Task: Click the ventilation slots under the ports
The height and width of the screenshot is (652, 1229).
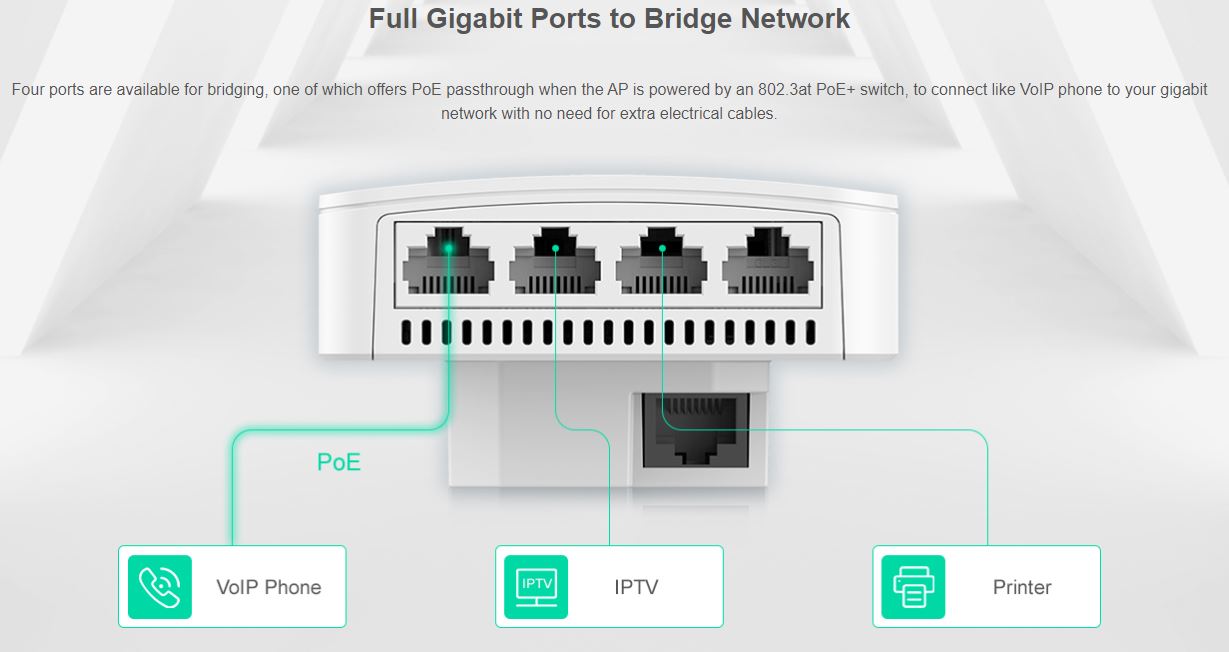Action: click(x=609, y=333)
